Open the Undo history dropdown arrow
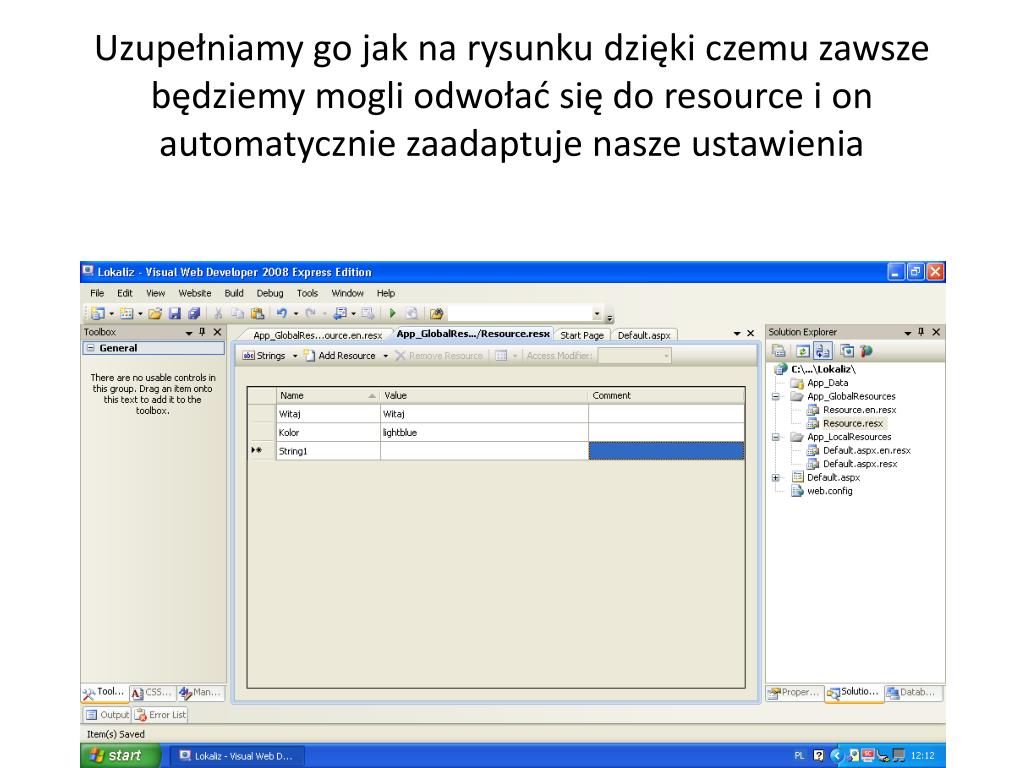 pyautogui.click(x=295, y=313)
